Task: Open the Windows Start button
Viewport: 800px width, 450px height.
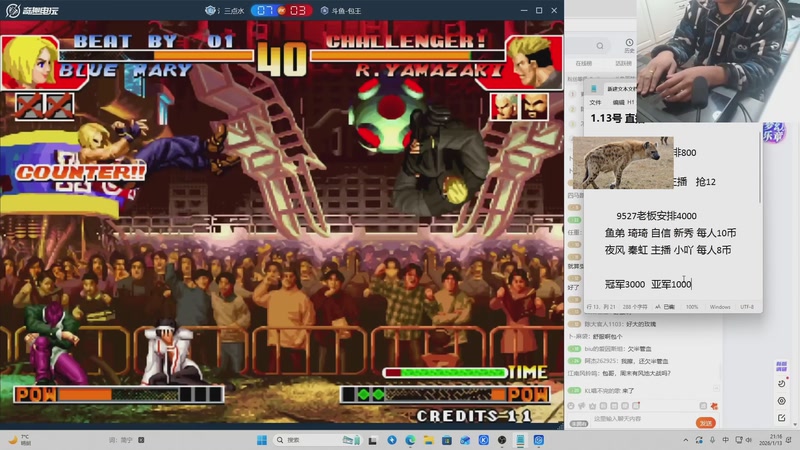Action: (x=262, y=440)
